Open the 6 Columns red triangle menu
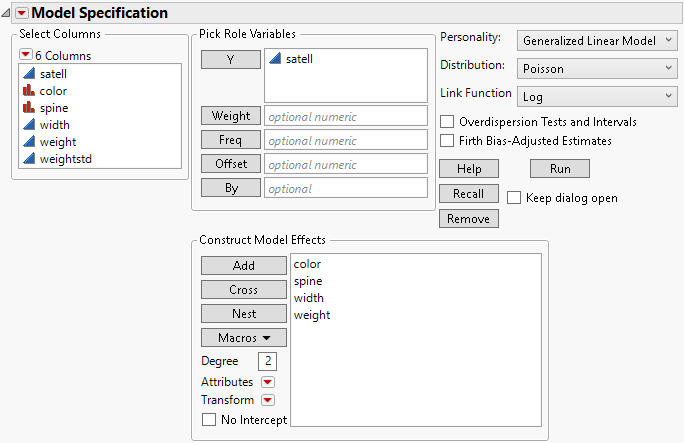This screenshot has height=443, width=684. [26, 55]
